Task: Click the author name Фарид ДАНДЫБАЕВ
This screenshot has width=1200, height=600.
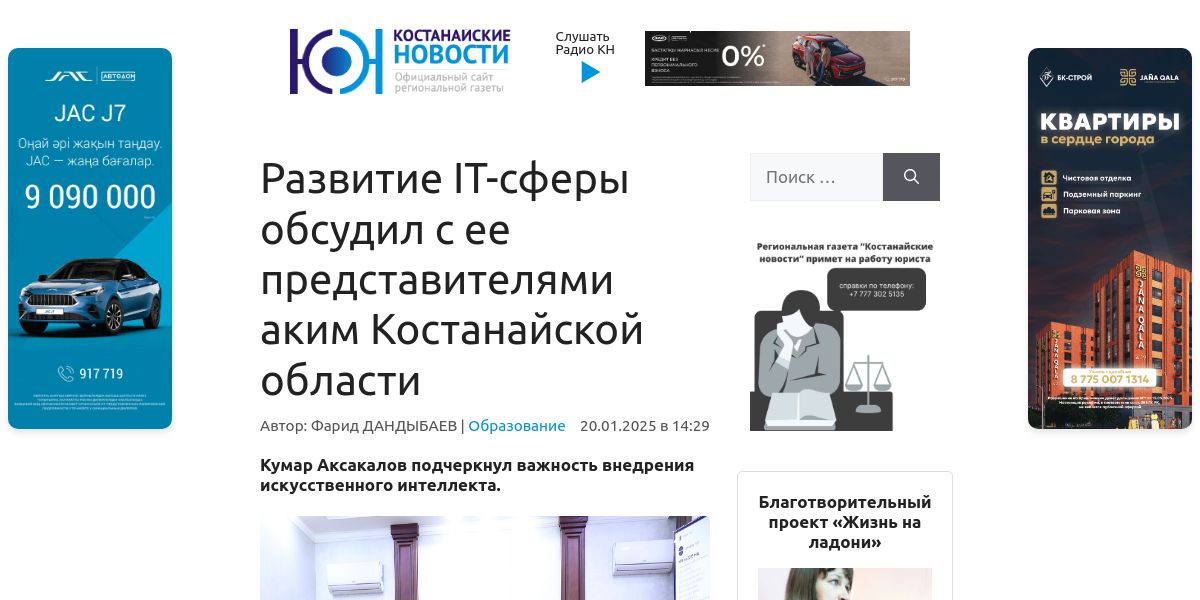Action: (x=384, y=426)
